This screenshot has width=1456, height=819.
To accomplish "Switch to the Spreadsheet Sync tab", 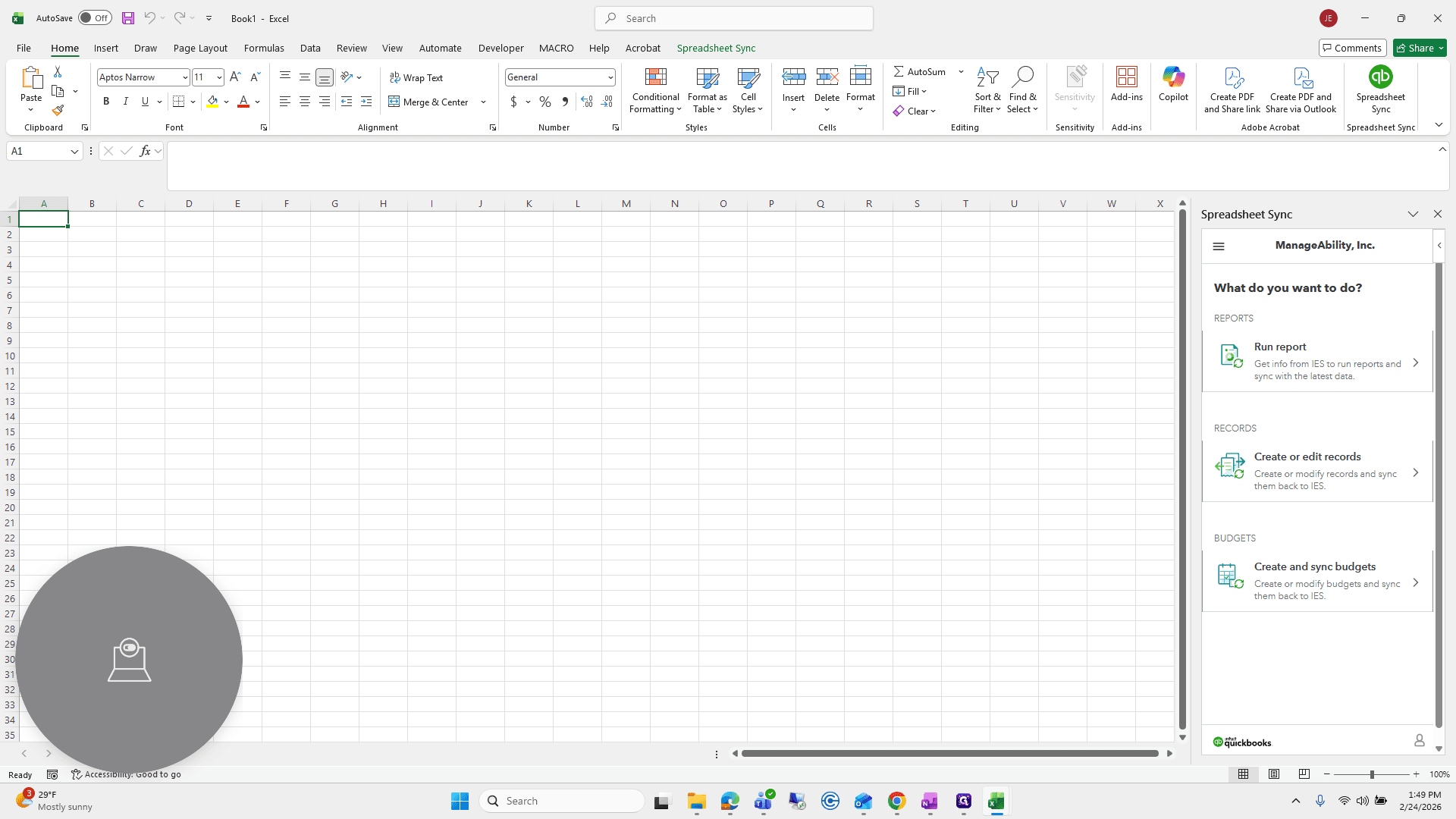I will (716, 48).
